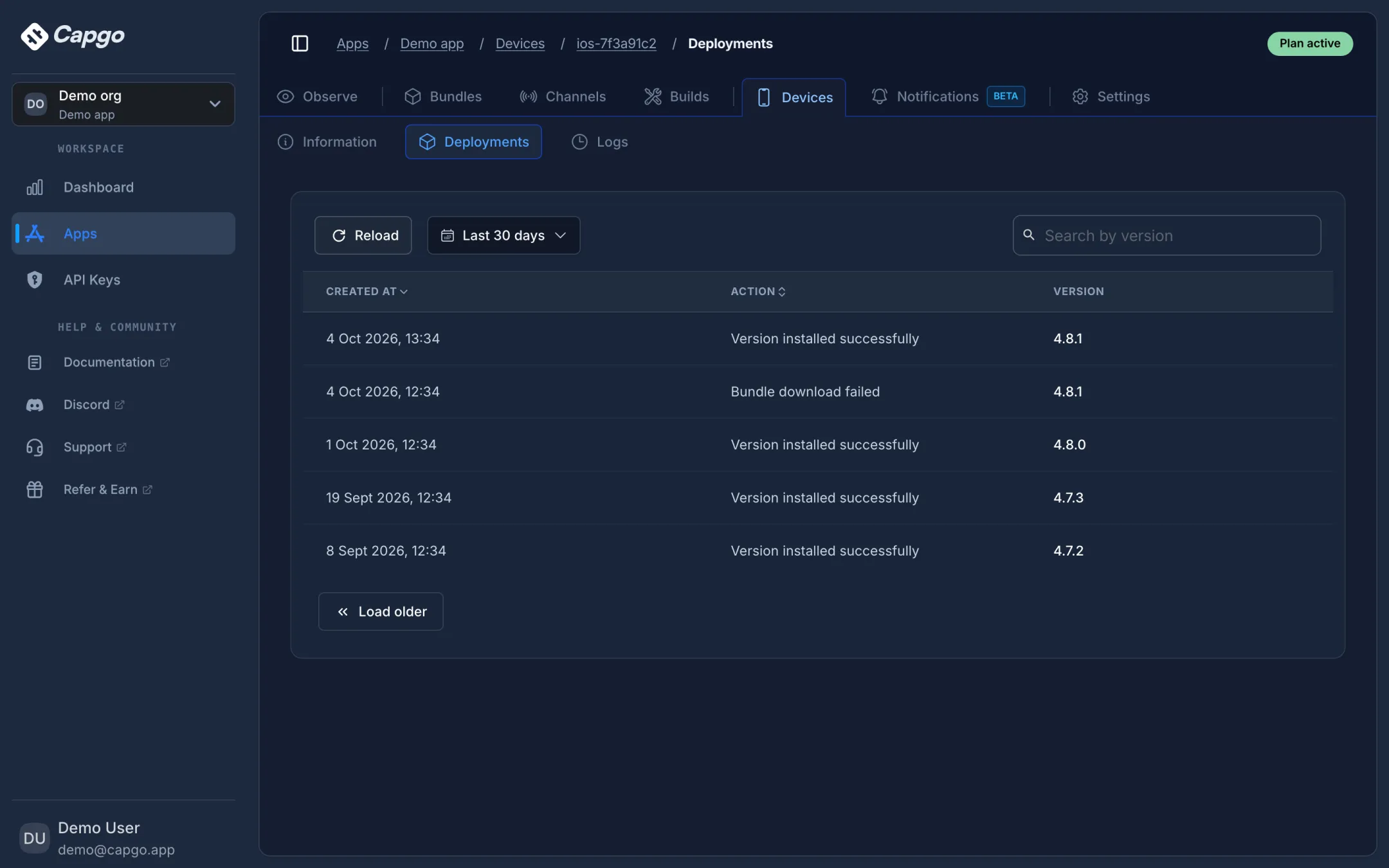This screenshot has width=1389, height=868.
Task: Open API Keys page
Action: coord(123,280)
